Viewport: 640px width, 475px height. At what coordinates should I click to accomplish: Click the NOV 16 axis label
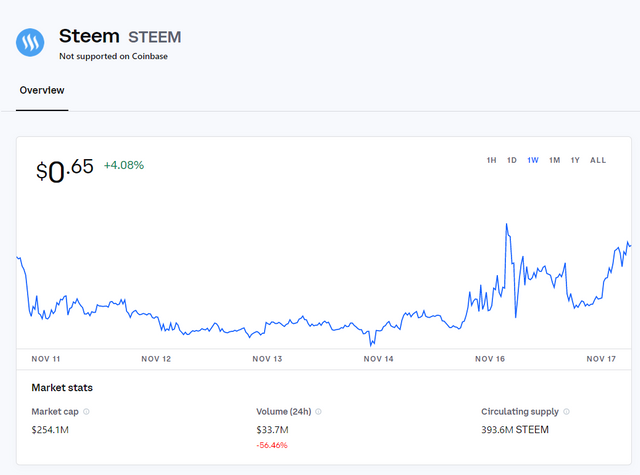click(x=490, y=359)
